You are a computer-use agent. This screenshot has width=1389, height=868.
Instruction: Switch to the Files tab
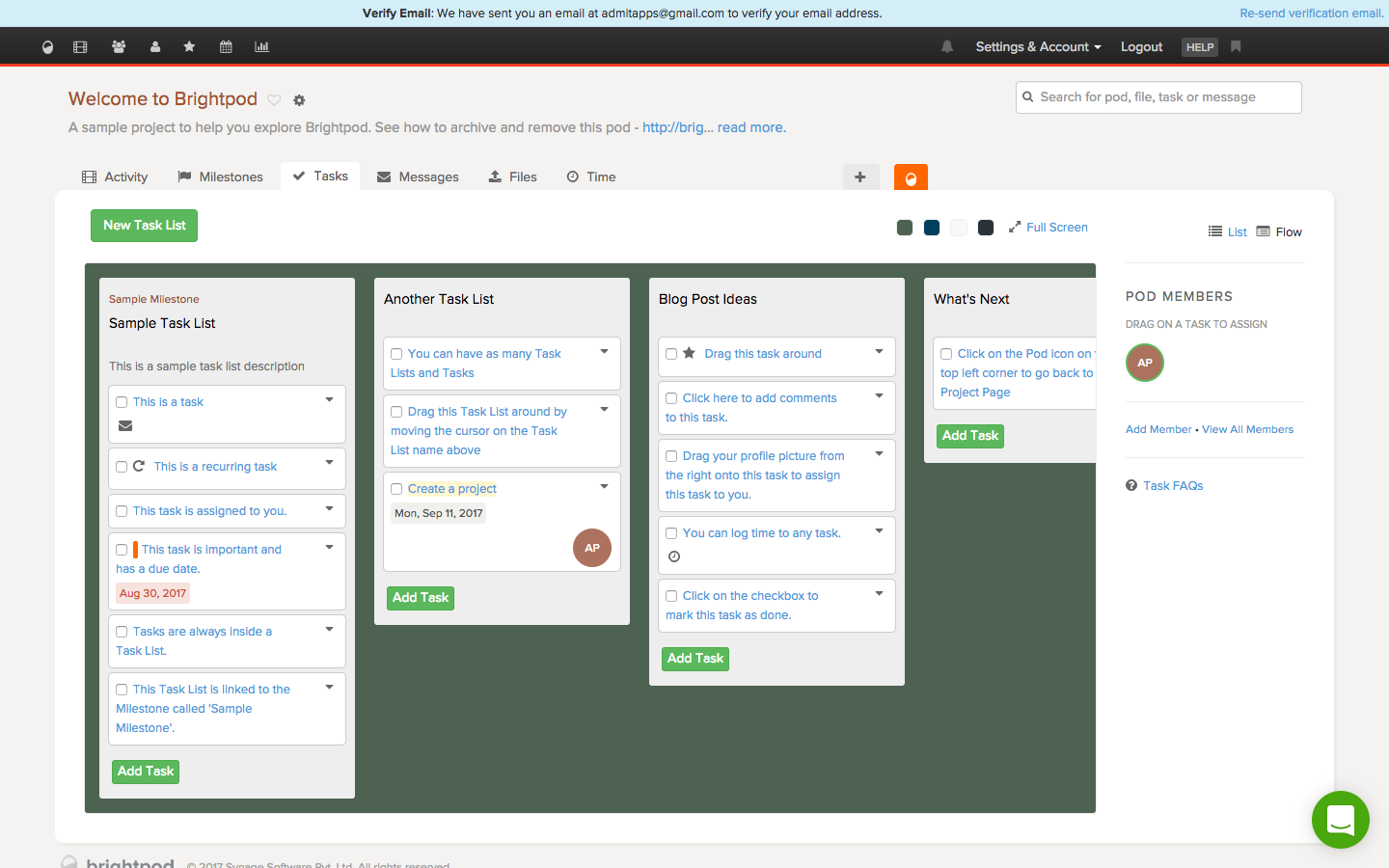(512, 176)
